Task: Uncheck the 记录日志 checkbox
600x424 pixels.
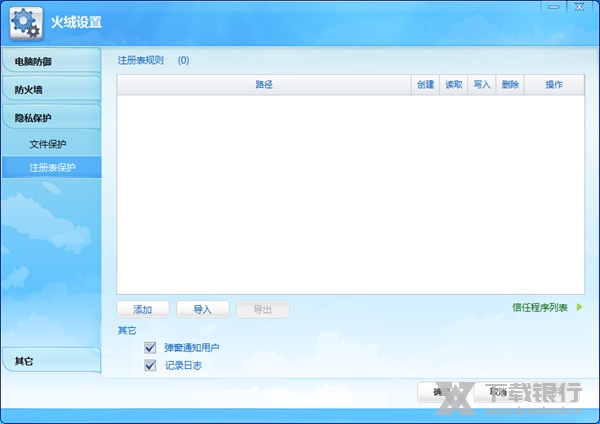Action: click(x=151, y=365)
